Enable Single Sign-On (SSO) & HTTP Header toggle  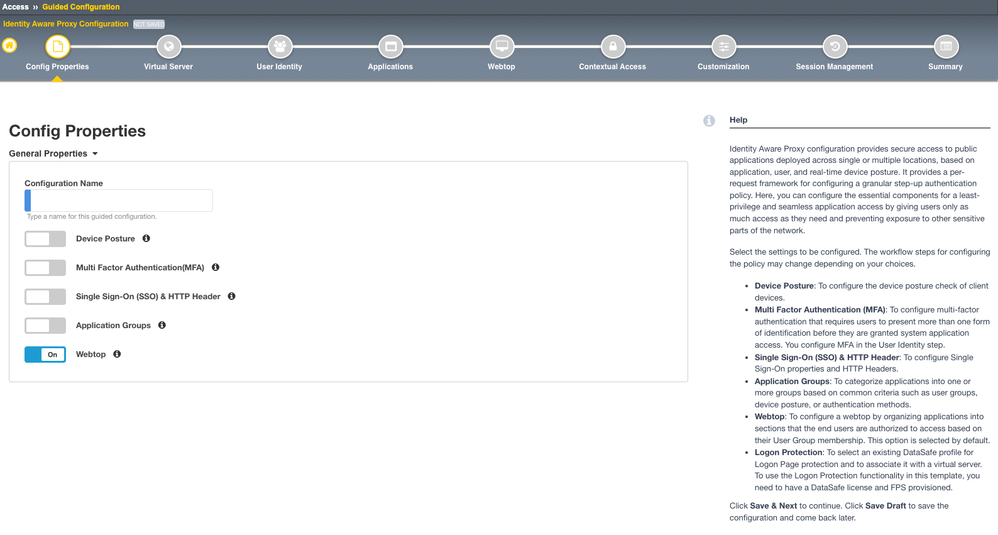point(45,296)
